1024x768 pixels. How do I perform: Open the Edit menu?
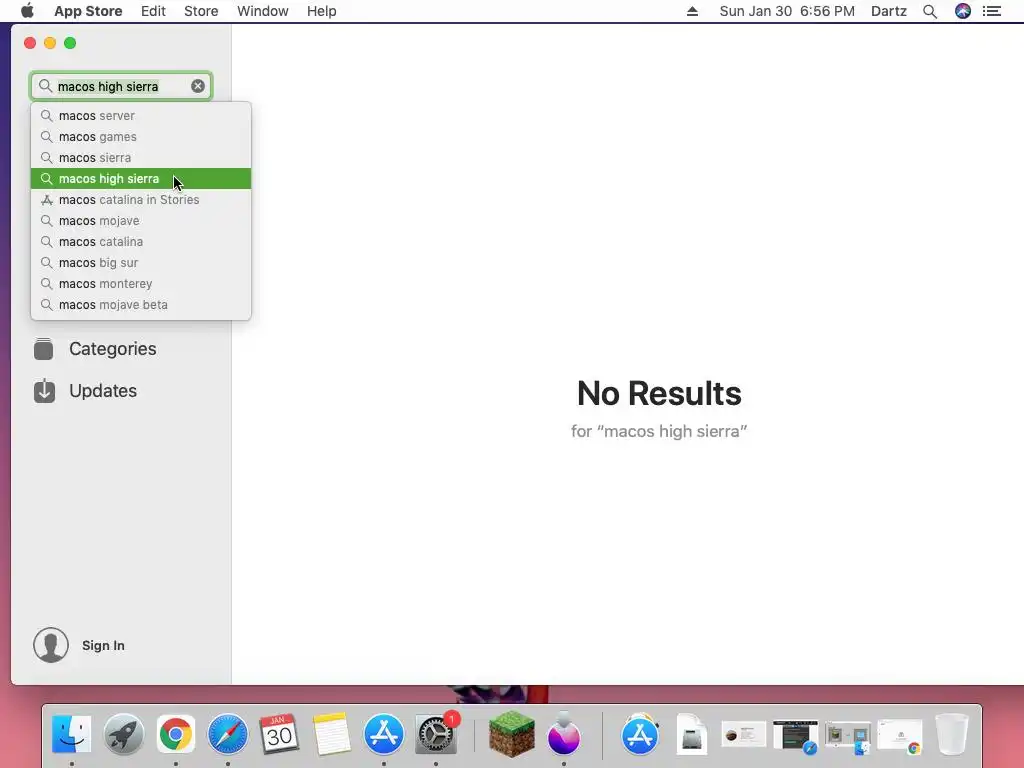point(153,11)
